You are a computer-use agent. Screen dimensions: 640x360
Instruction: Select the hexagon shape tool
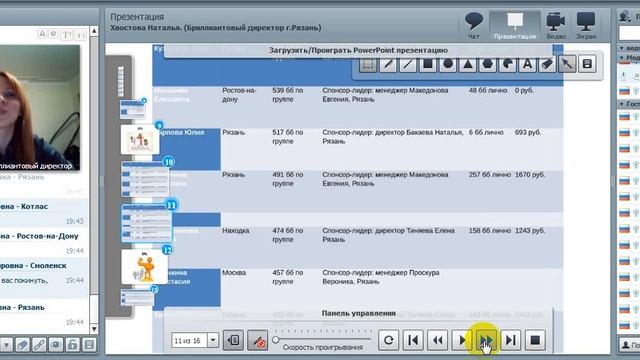click(x=488, y=64)
